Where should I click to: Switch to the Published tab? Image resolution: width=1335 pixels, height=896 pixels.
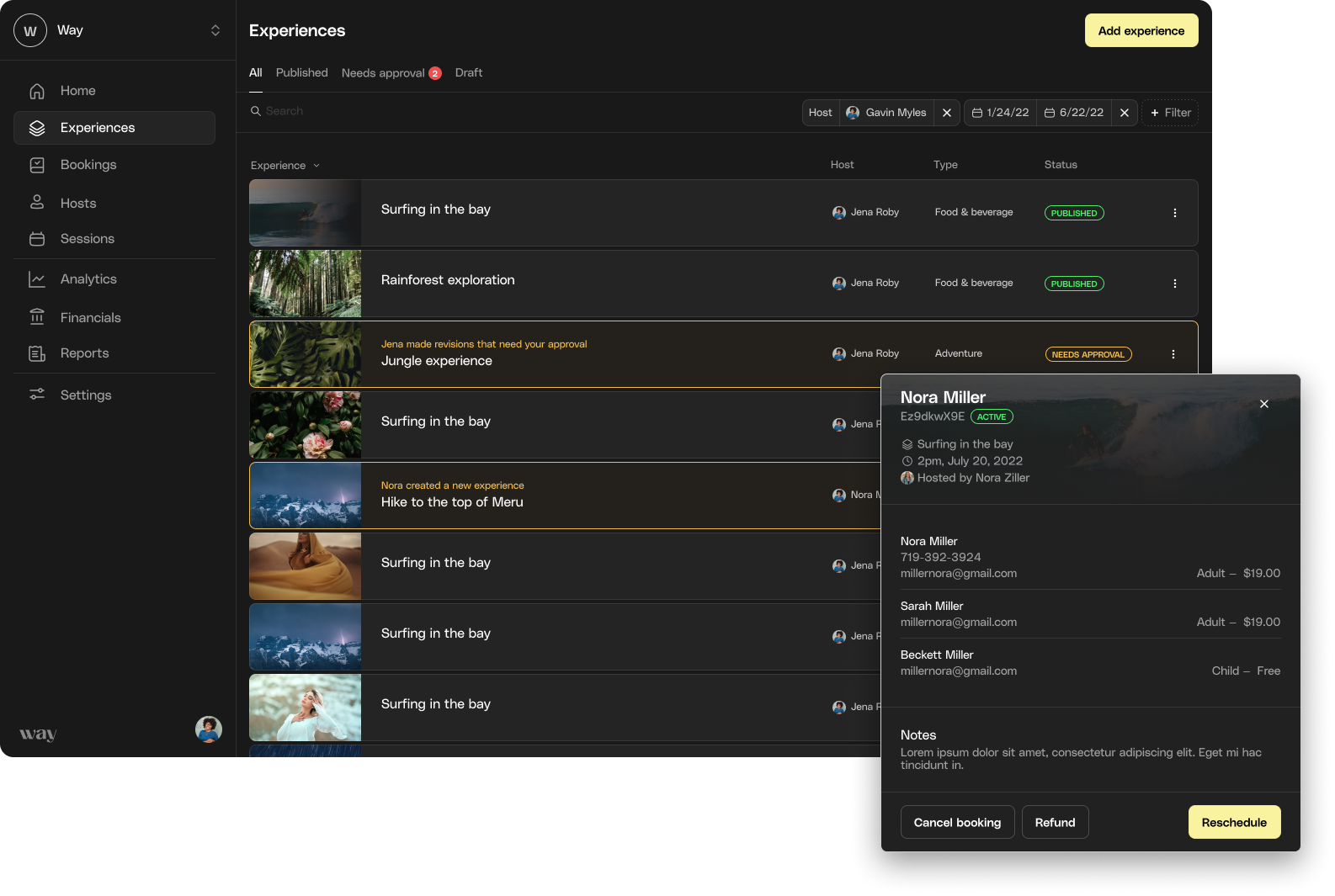302,73
